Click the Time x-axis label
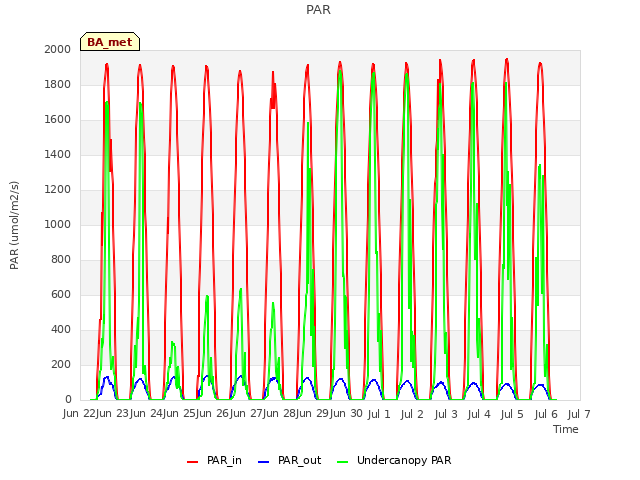The width and height of the screenshot is (640, 480). [566, 429]
